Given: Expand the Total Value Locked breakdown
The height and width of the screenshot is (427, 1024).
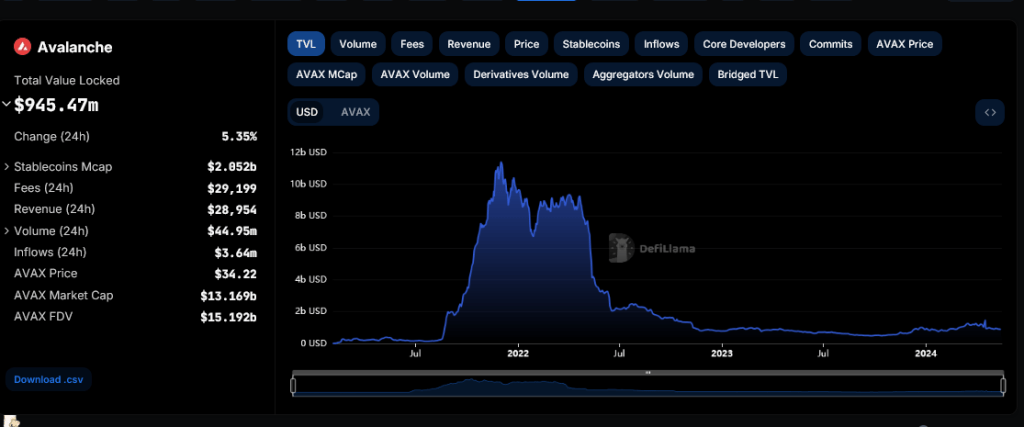Looking at the screenshot, I should (7, 104).
